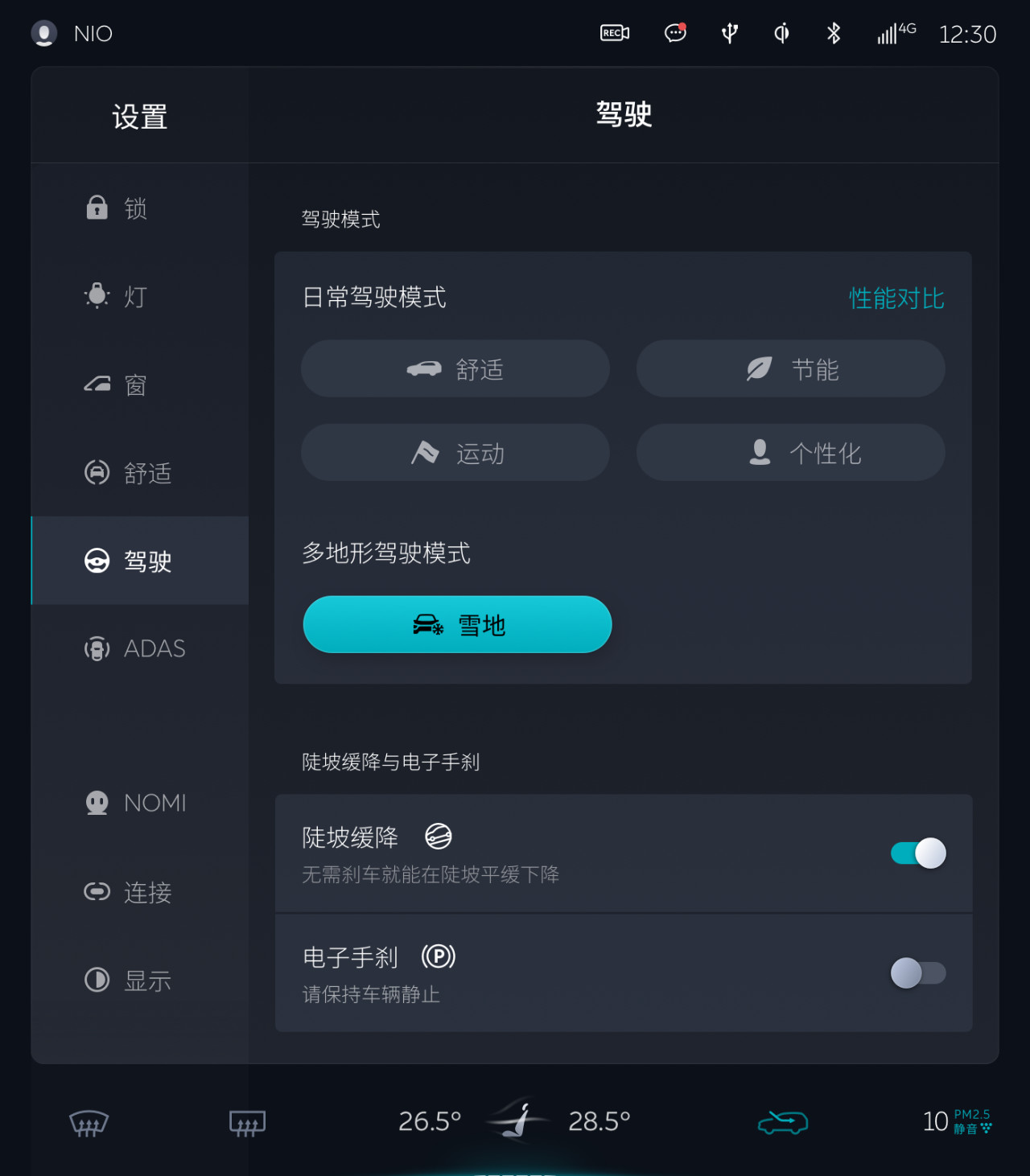The width and height of the screenshot is (1030, 1176).
Task: Tap the car air recirculation icon
Action: 783,1121
